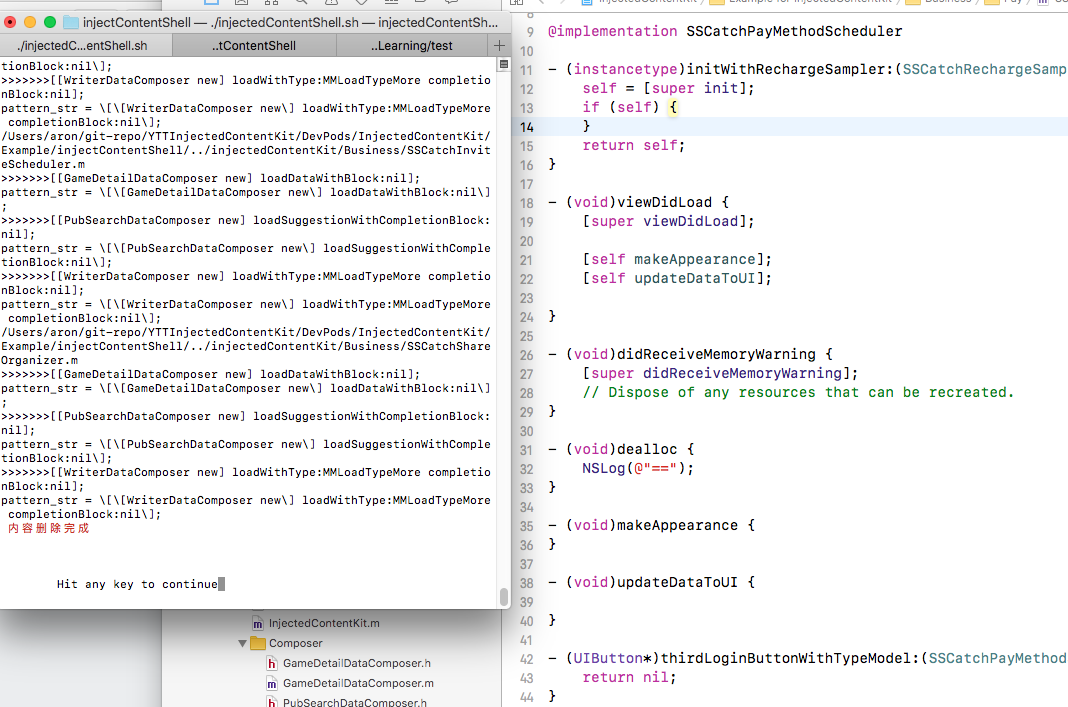Click line number 18 in Xcode gutter
Viewport: 1068px width, 707px height.
[527, 203]
